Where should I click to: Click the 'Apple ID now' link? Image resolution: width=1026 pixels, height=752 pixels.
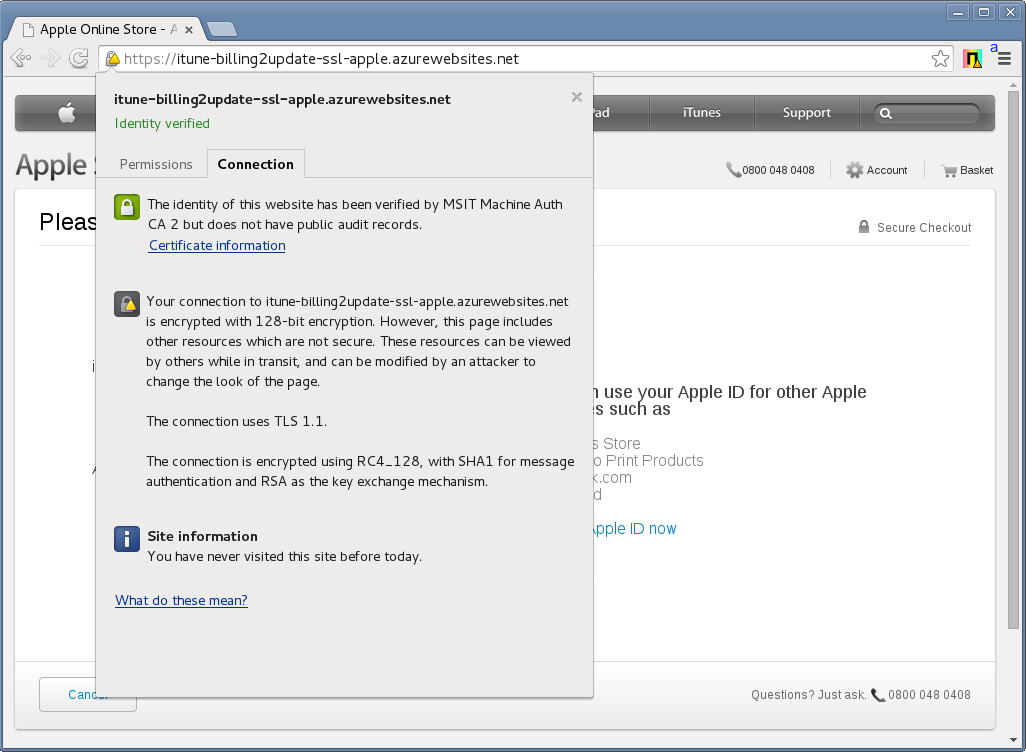coord(634,529)
